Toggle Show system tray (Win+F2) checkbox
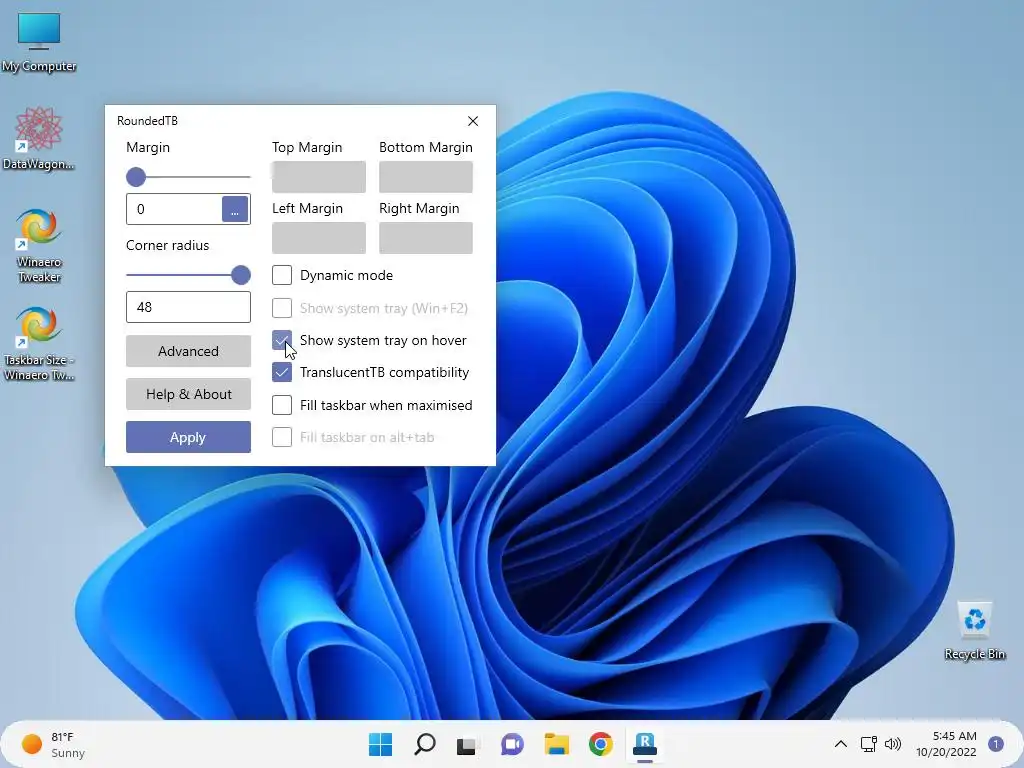The image size is (1024, 768). pos(281,308)
